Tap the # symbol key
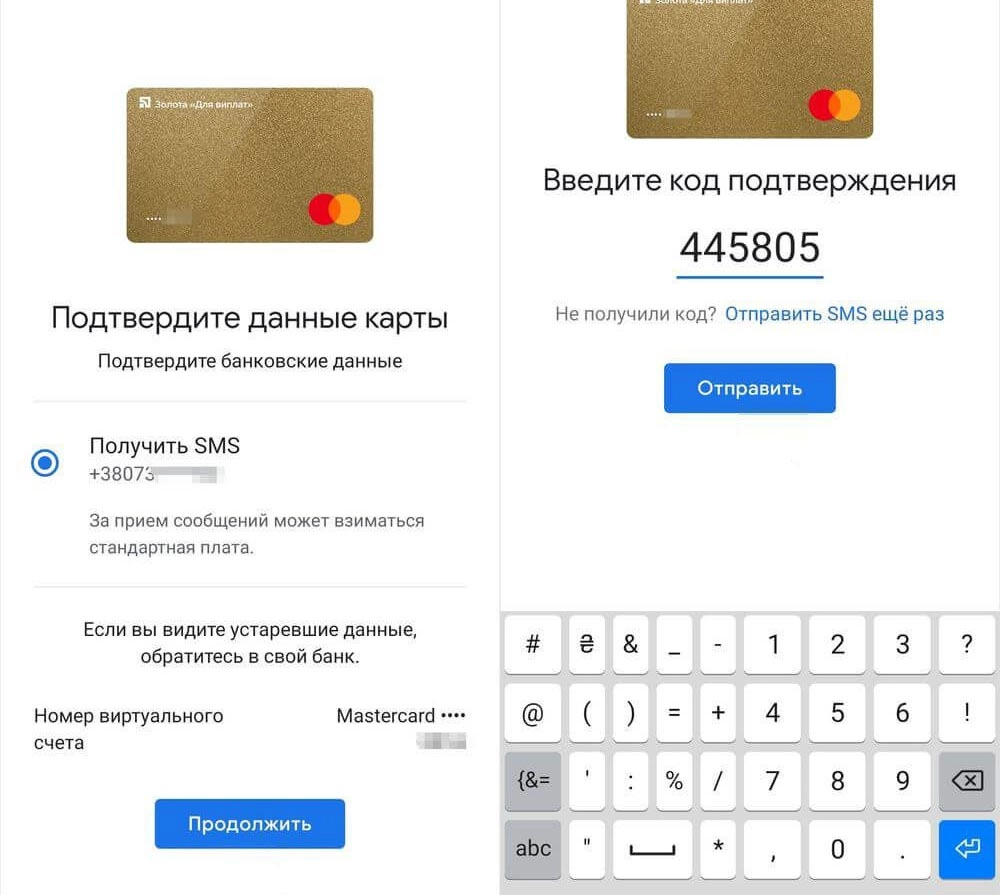1000x895 pixels. pyautogui.click(x=533, y=644)
